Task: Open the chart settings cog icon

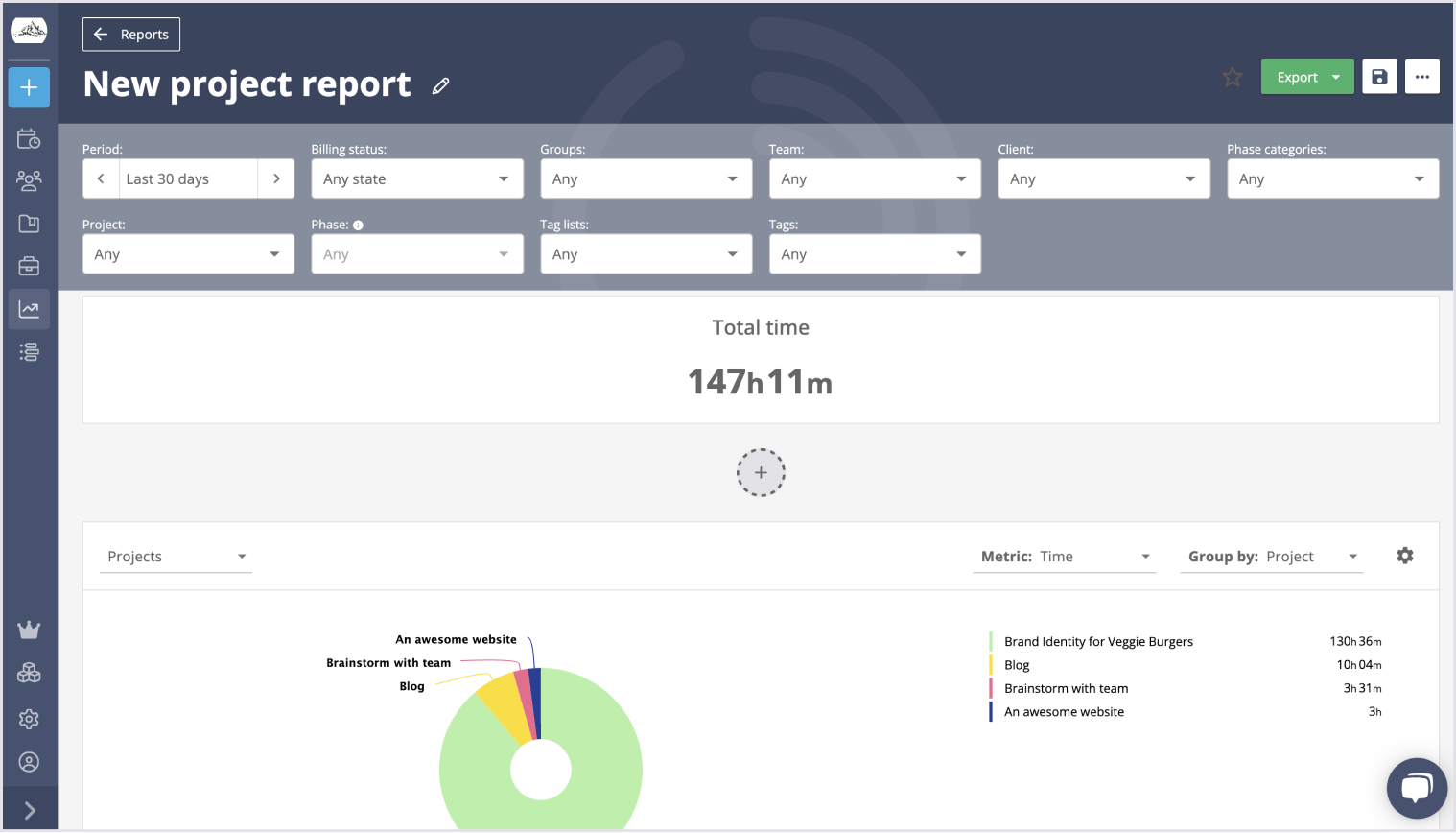Action: tap(1404, 556)
